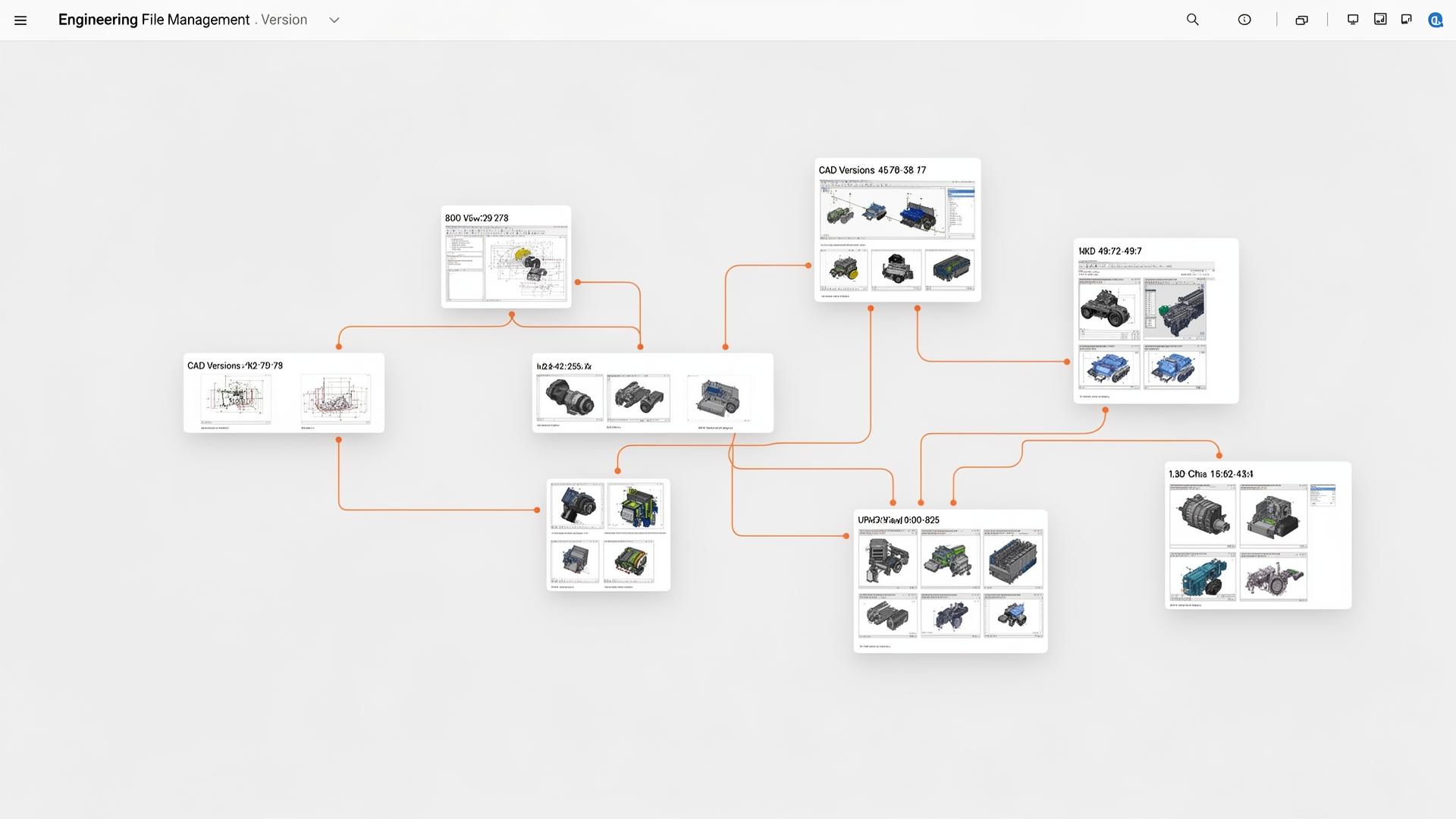
Task: Open the grey turbine thumbnail in 1.30 Chia card
Action: [x=1203, y=516]
